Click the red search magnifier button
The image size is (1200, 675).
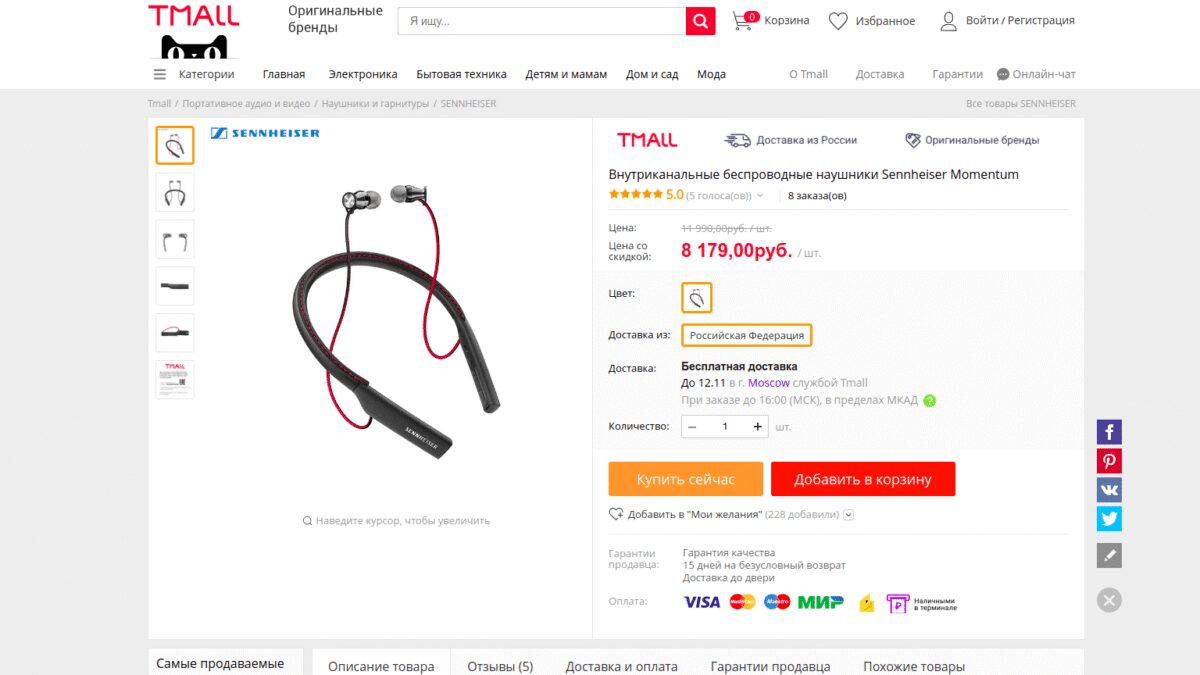tap(700, 21)
